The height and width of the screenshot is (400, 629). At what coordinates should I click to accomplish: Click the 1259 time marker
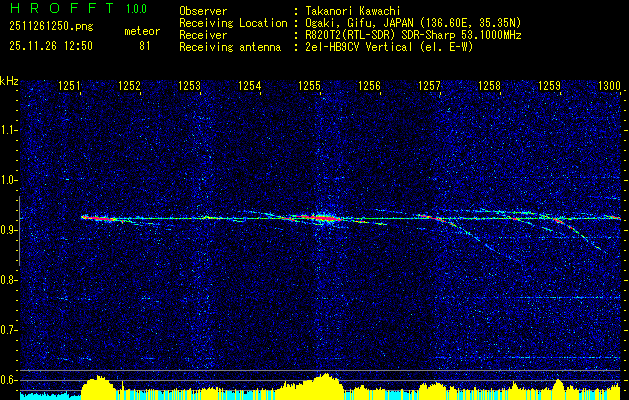point(549,85)
